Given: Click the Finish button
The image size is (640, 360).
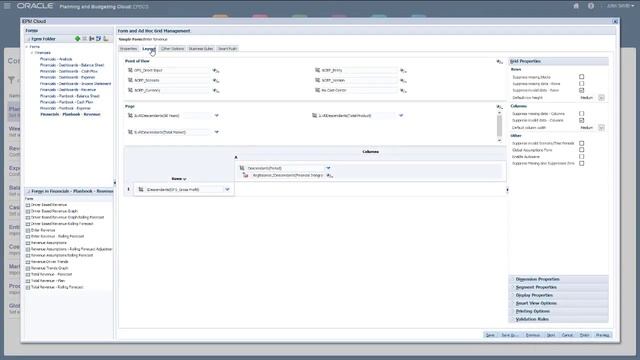Looking at the screenshot, I should coord(584,335).
